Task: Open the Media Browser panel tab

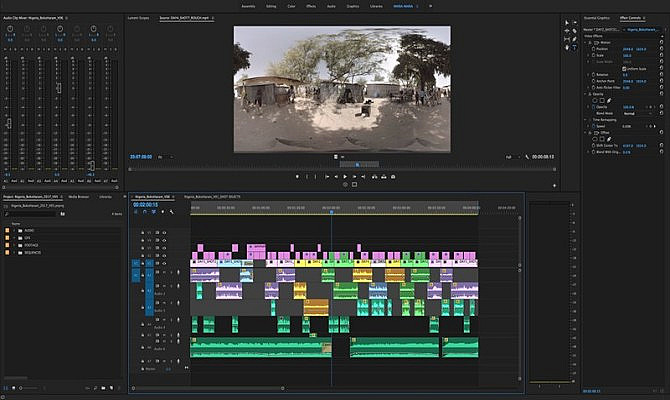Action: 79,197
